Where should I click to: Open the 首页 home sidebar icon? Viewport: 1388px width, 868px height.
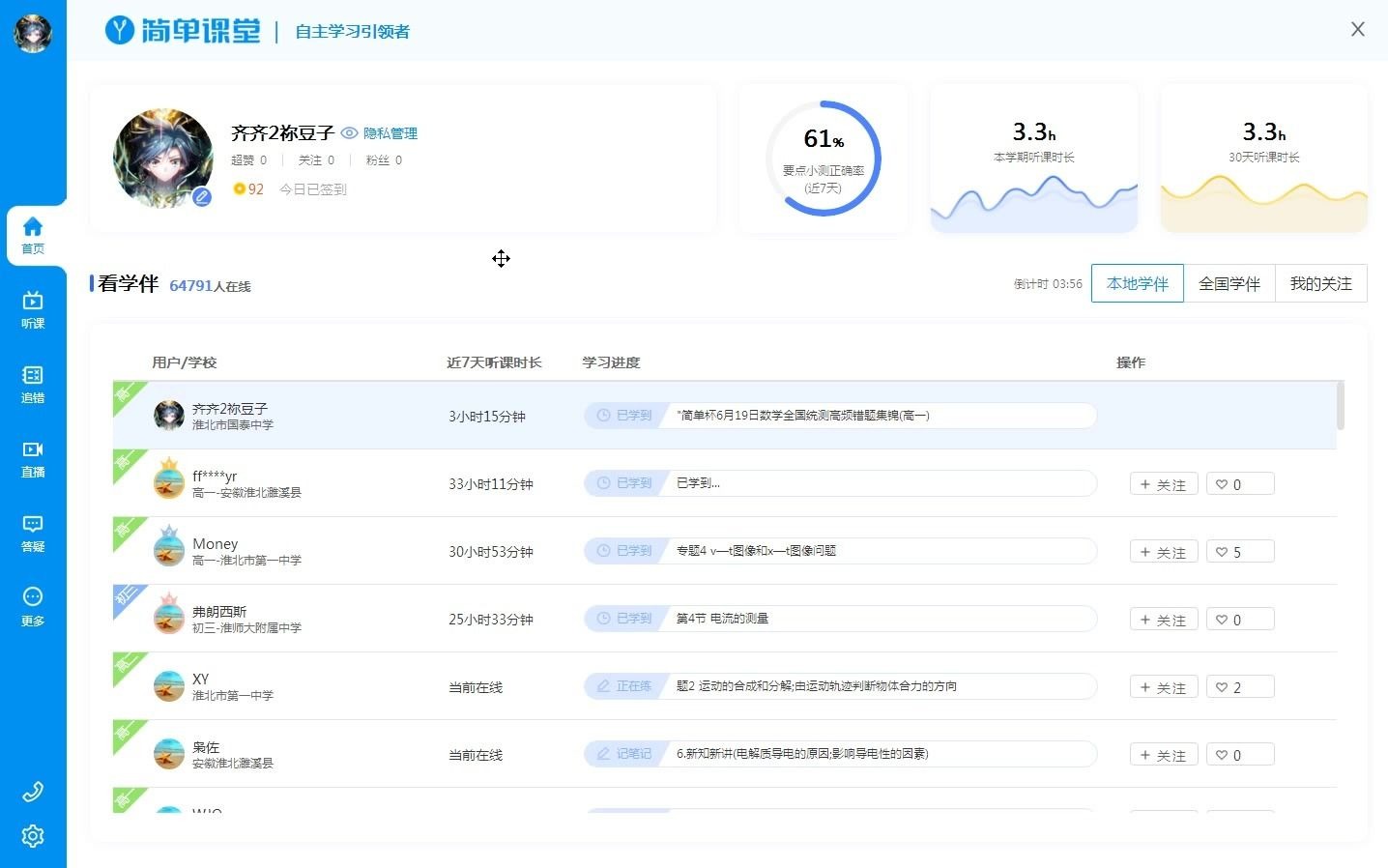pyautogui.click(x=33, y=235)
